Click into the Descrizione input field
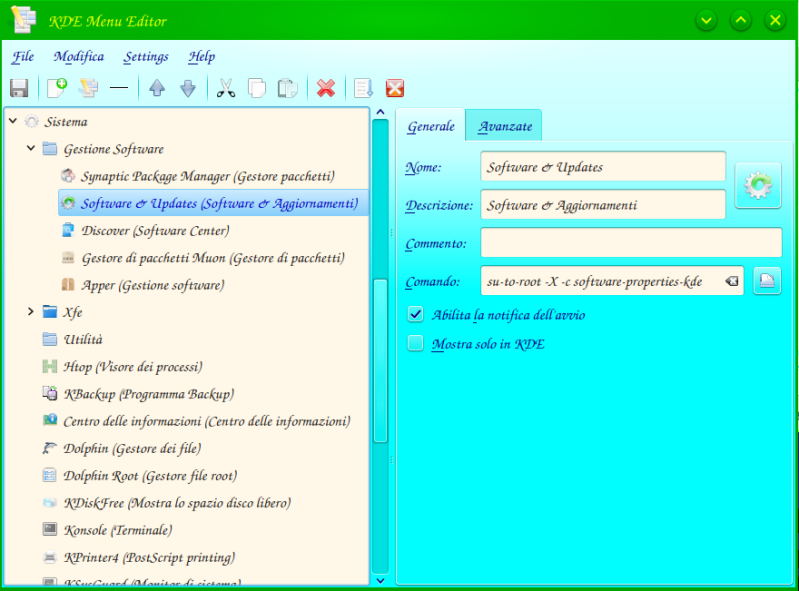The height and width of the screenshot is (591, 799). [x=603, y=205]
